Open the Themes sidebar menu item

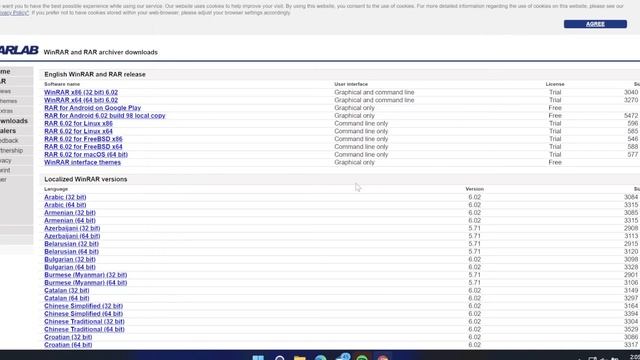9,101
